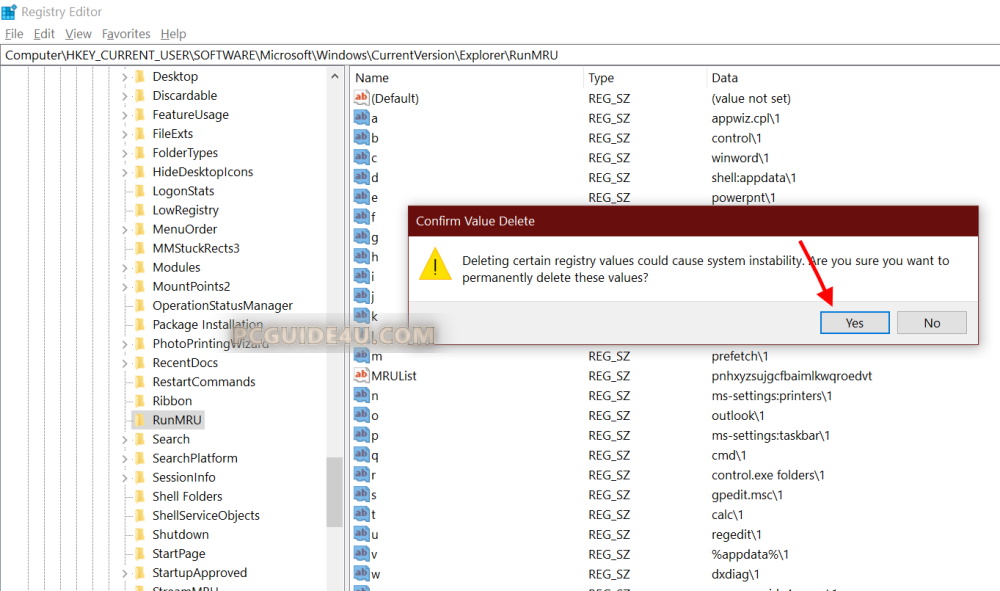Click the icon beside value 'q' cmd
The height and width of the screenshot is (591, 1000).
(362, 455)
